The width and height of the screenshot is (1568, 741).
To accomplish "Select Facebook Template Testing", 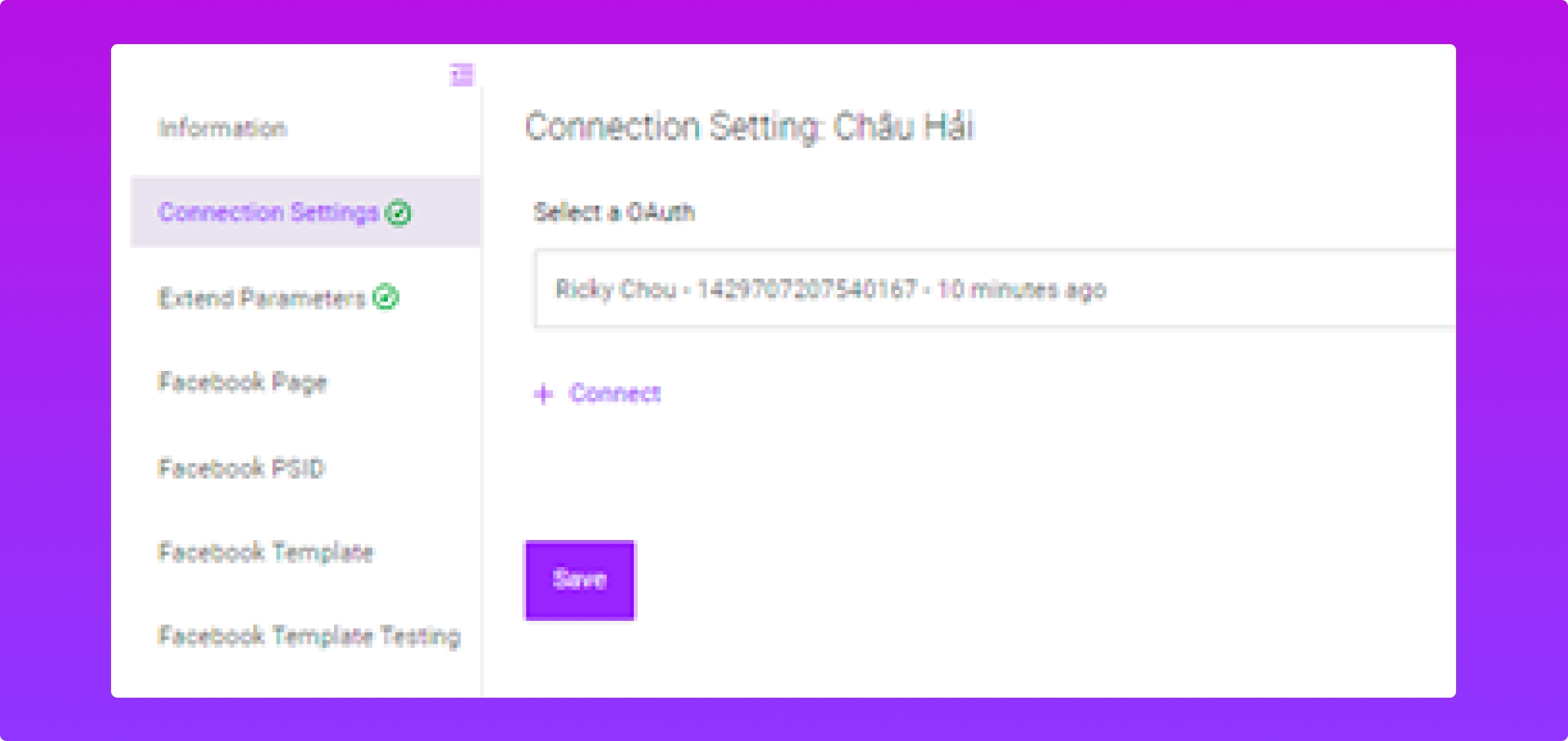I will tap(309, 636).
